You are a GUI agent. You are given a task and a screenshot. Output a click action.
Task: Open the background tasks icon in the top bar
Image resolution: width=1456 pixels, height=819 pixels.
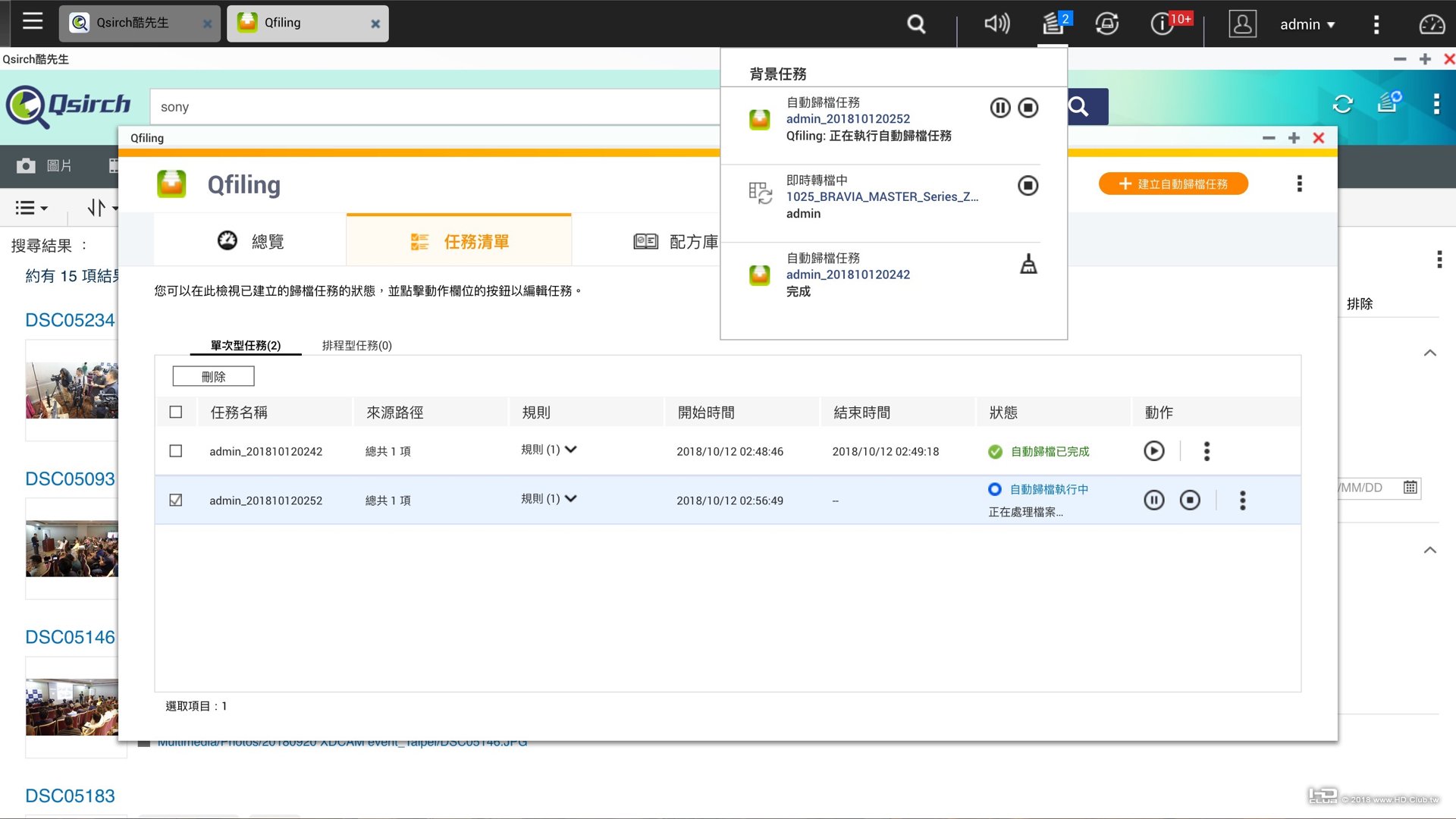coord(1053,24)
